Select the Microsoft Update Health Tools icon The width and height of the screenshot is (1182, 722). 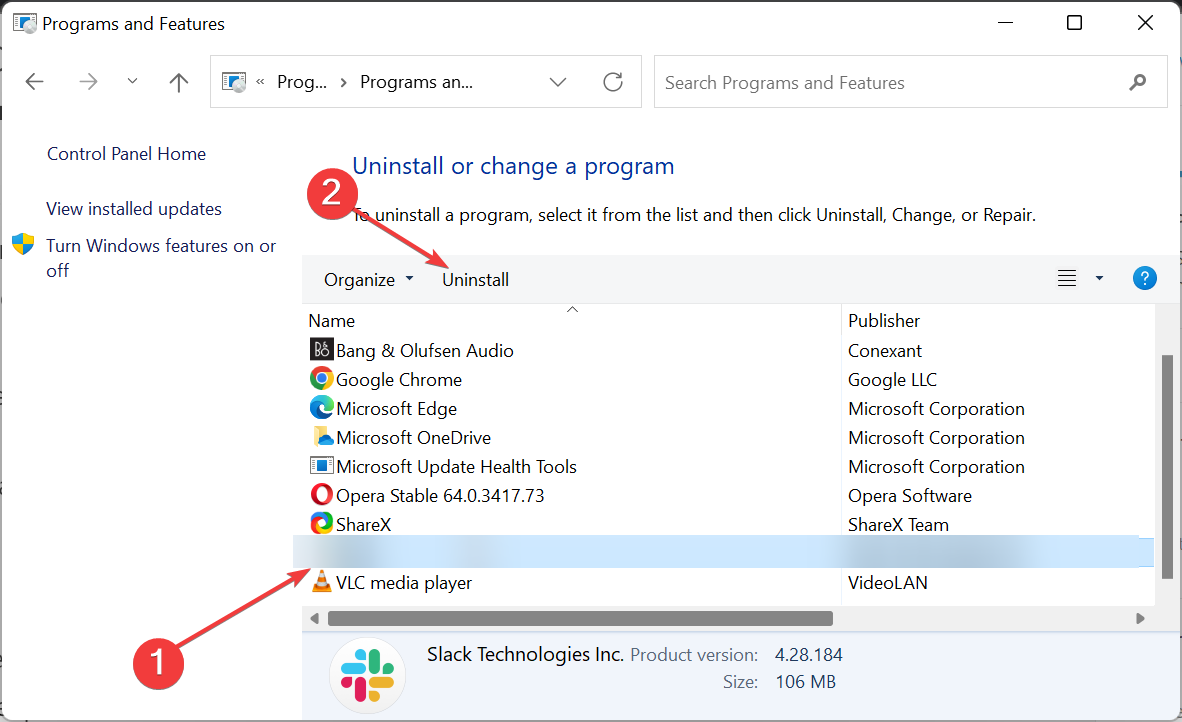pyautogui.click(x=322, y=465)
